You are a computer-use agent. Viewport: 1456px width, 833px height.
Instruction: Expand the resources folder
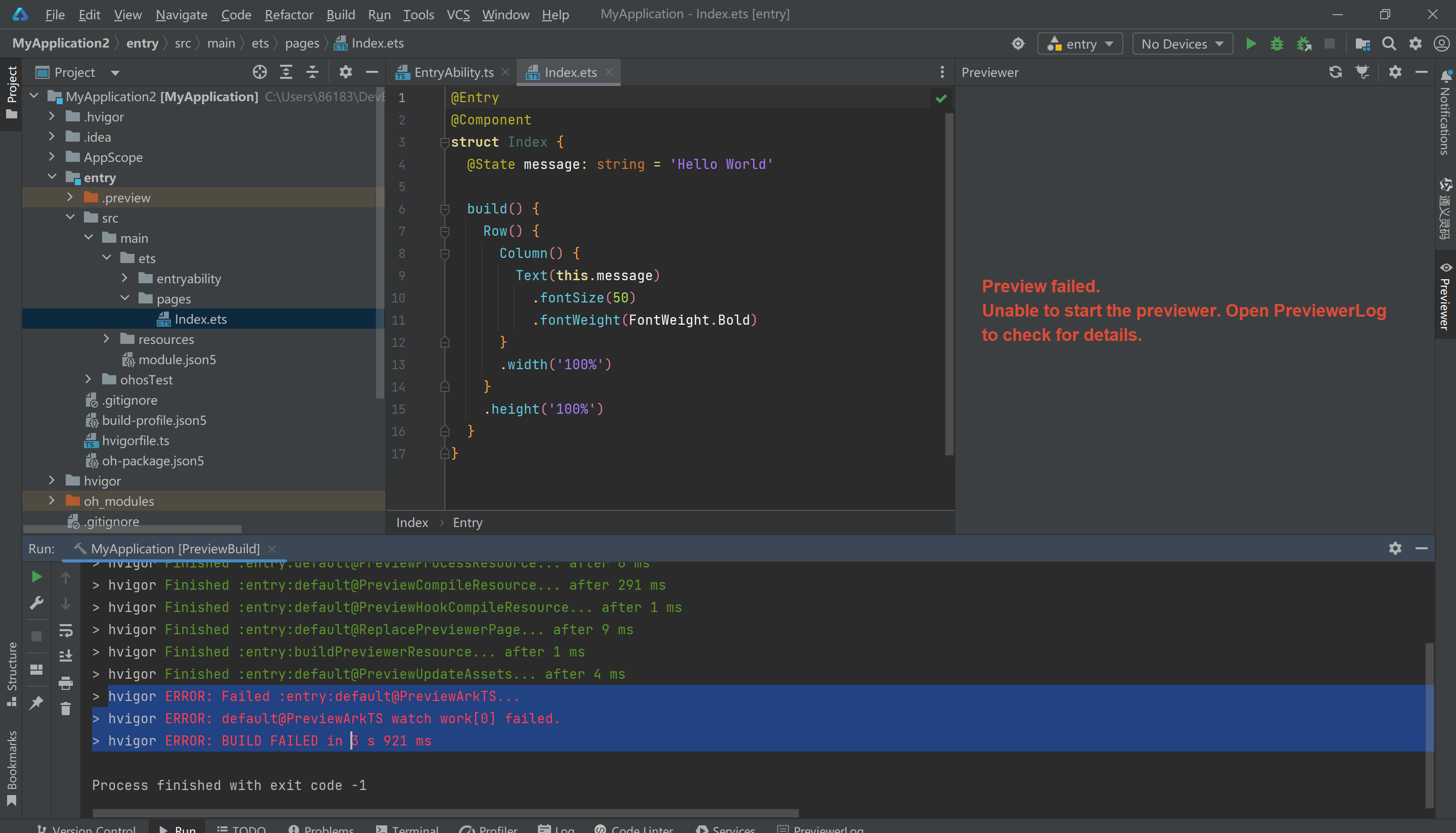pyautogui.click(x=106, y=339)
